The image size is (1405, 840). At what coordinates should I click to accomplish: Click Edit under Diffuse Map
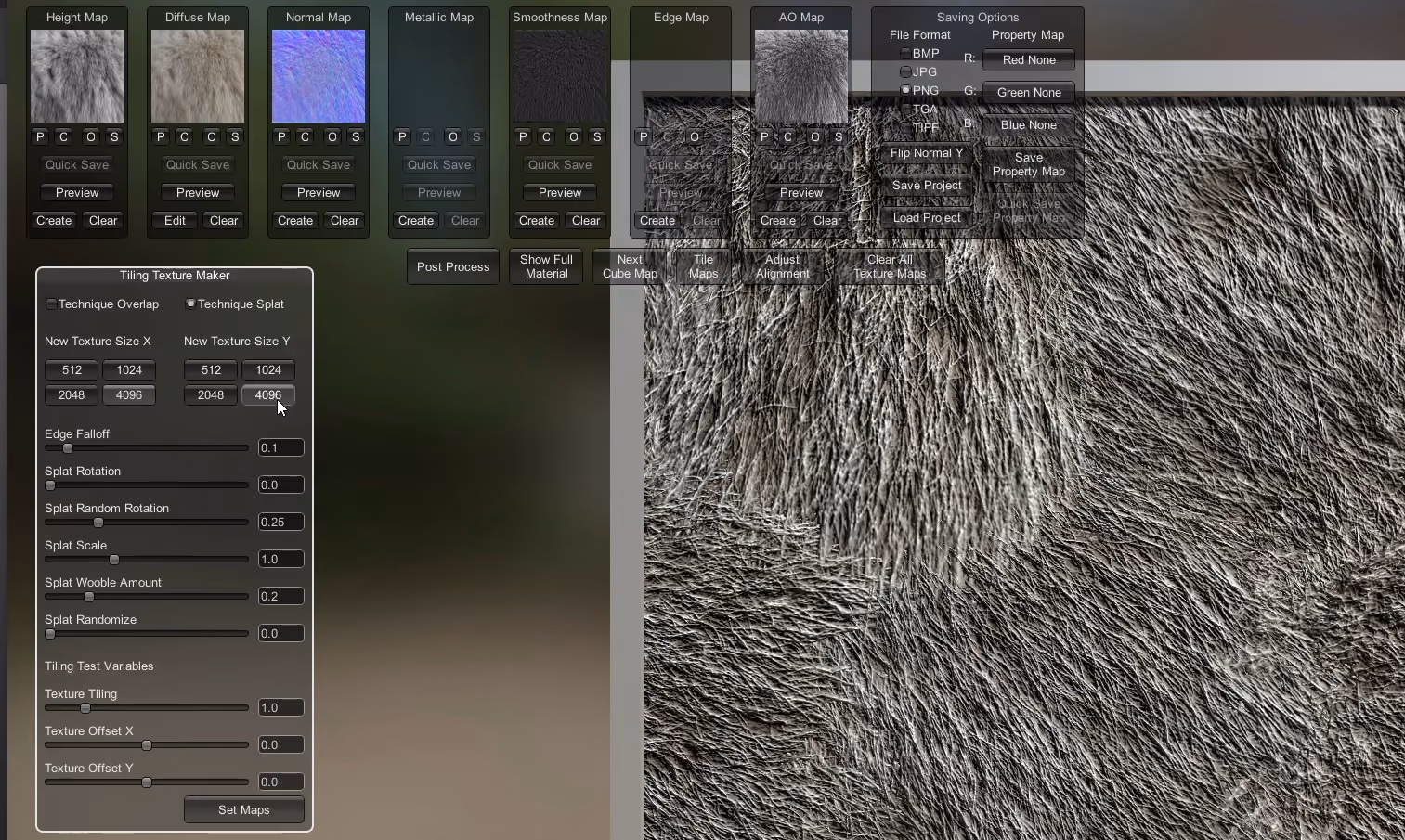pyautogui.click(x=175, y=221)
